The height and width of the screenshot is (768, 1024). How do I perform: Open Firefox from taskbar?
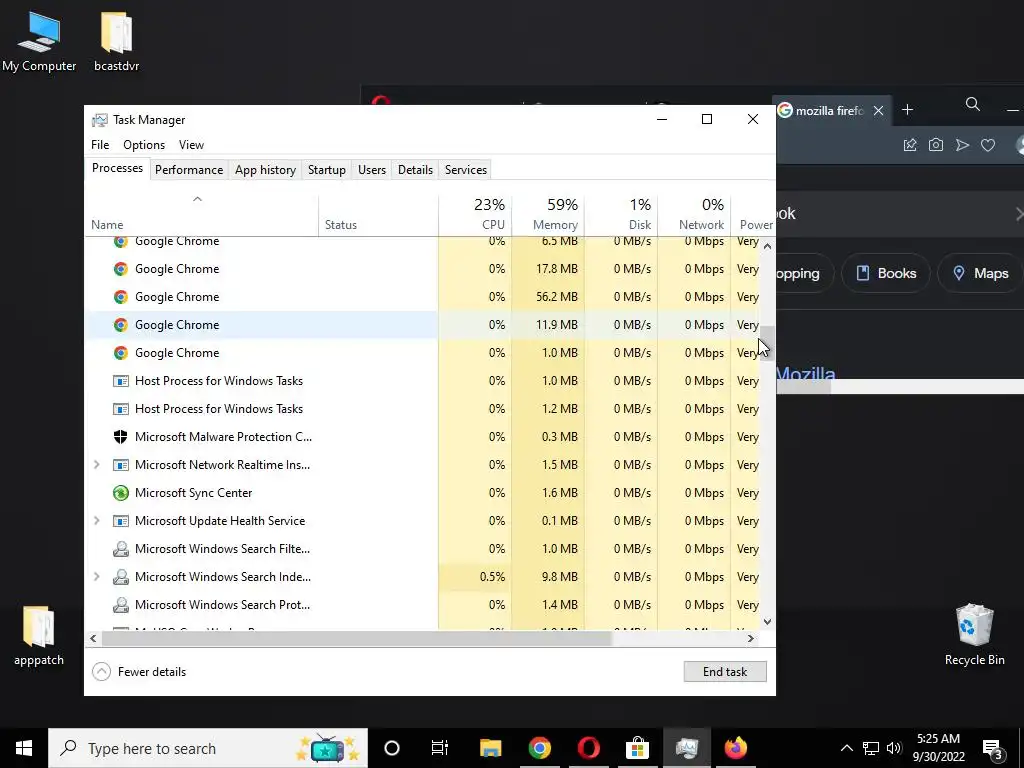coord(735,748)
